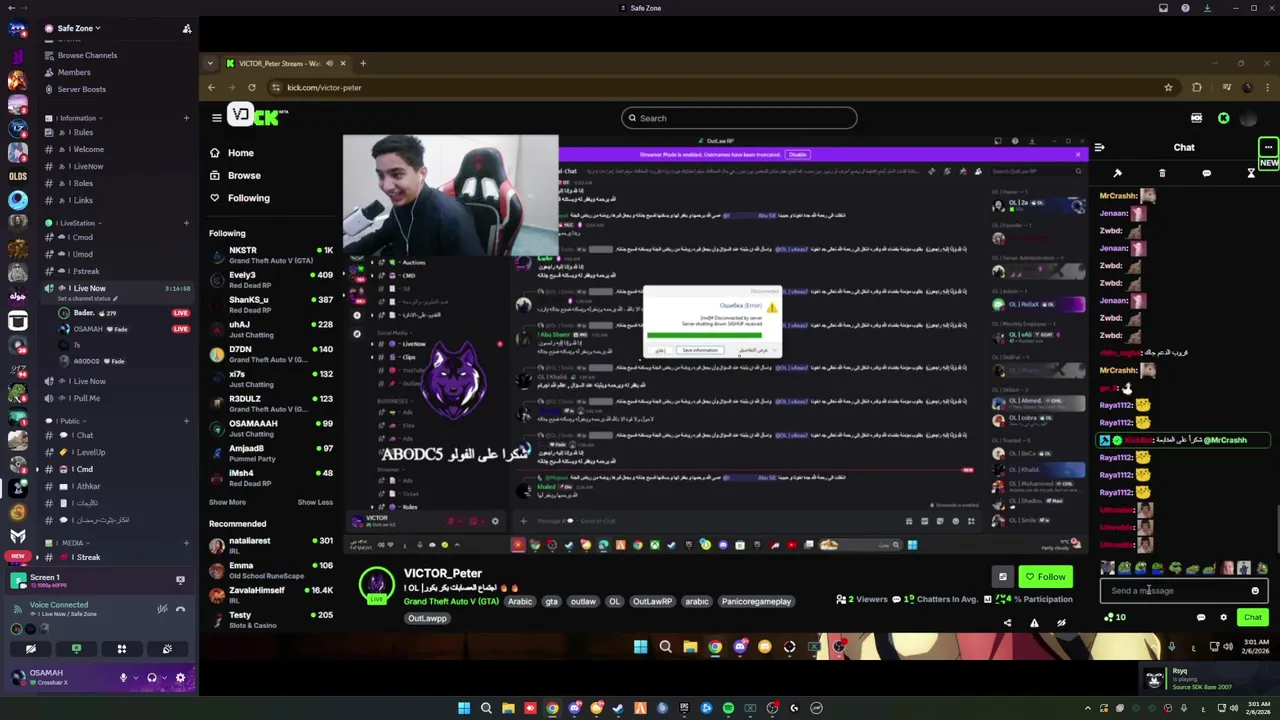Click the green Follow button
Image resolution: width=1280 pixels, height=720 pixels.
click(1045, 577)
